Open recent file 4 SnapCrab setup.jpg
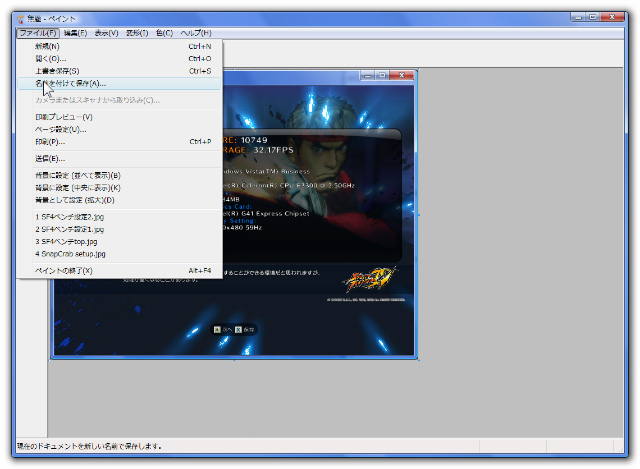 pos(119,254)
